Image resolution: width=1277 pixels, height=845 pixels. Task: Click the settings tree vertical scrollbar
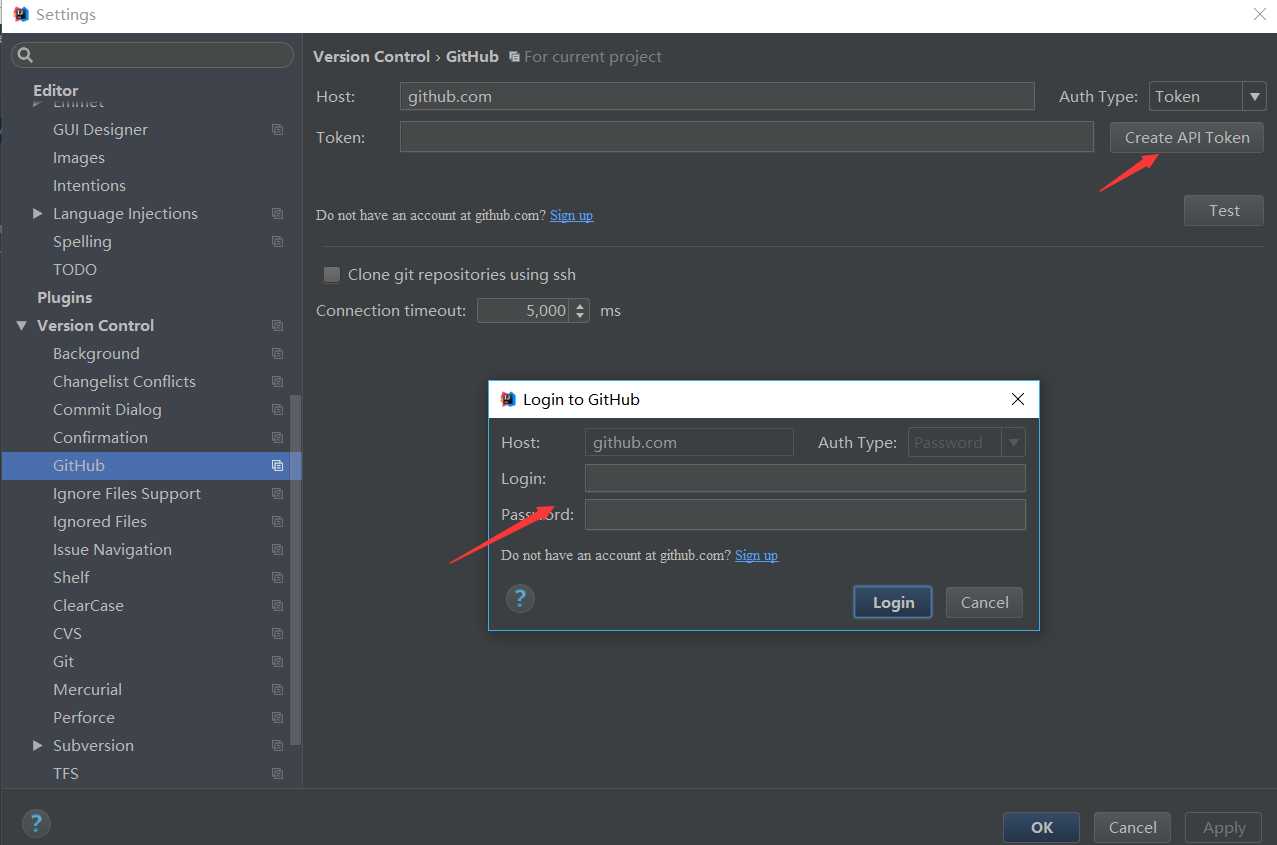pos(295,570)
